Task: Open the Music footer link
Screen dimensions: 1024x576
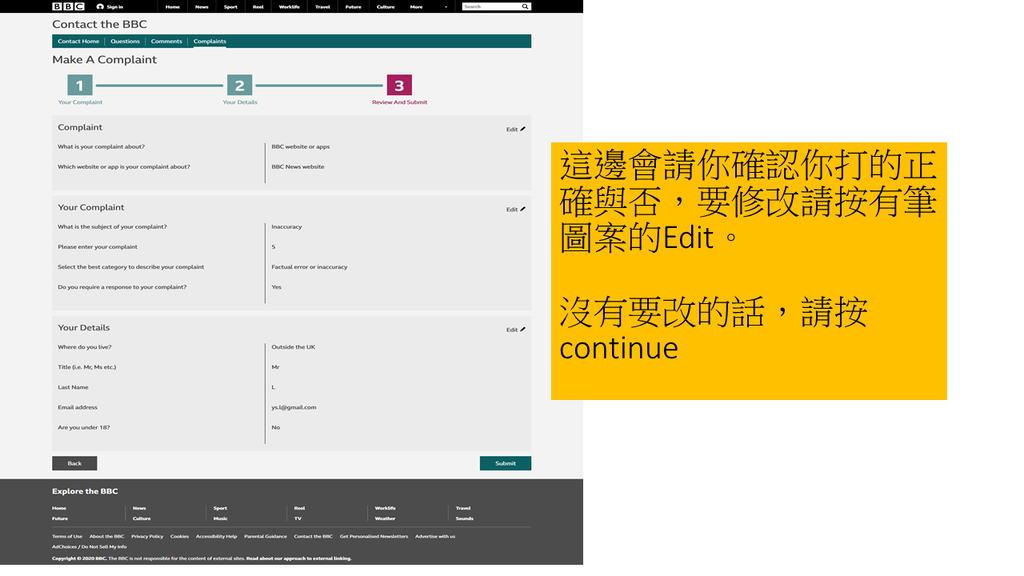Action: tap(221, 519)
